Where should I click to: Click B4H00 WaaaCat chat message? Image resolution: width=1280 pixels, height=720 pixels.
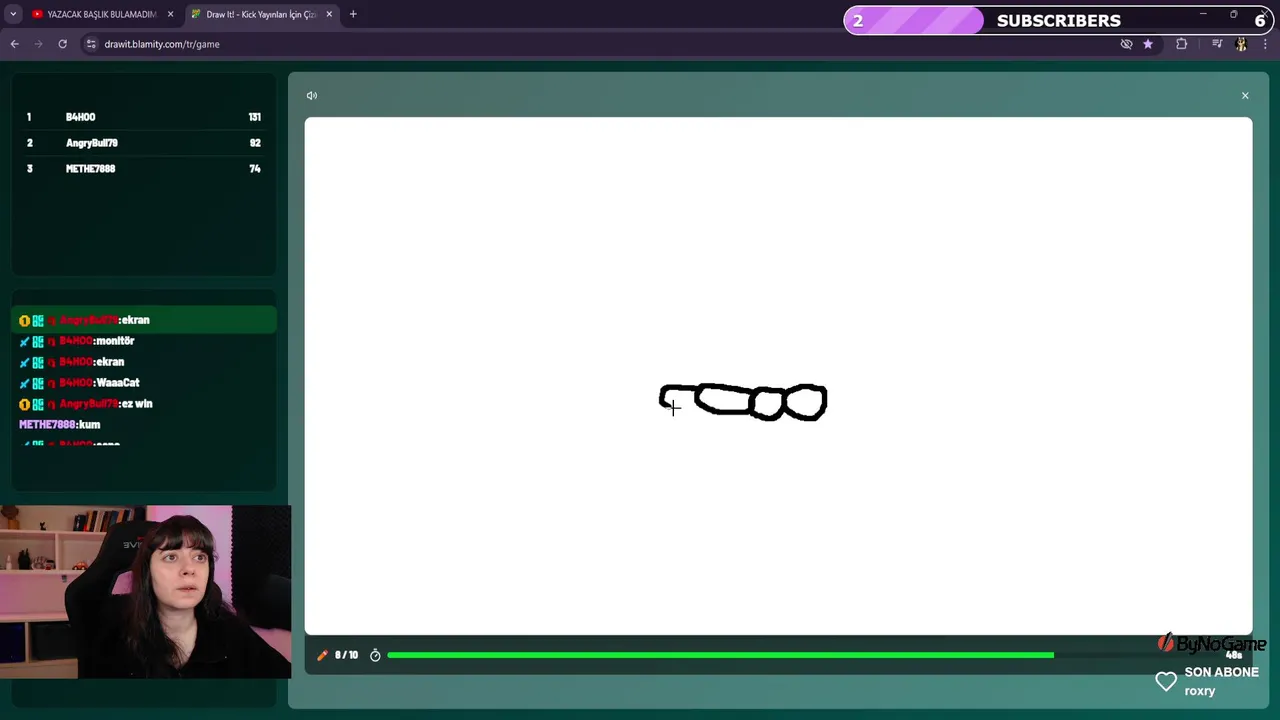point(79,383)
